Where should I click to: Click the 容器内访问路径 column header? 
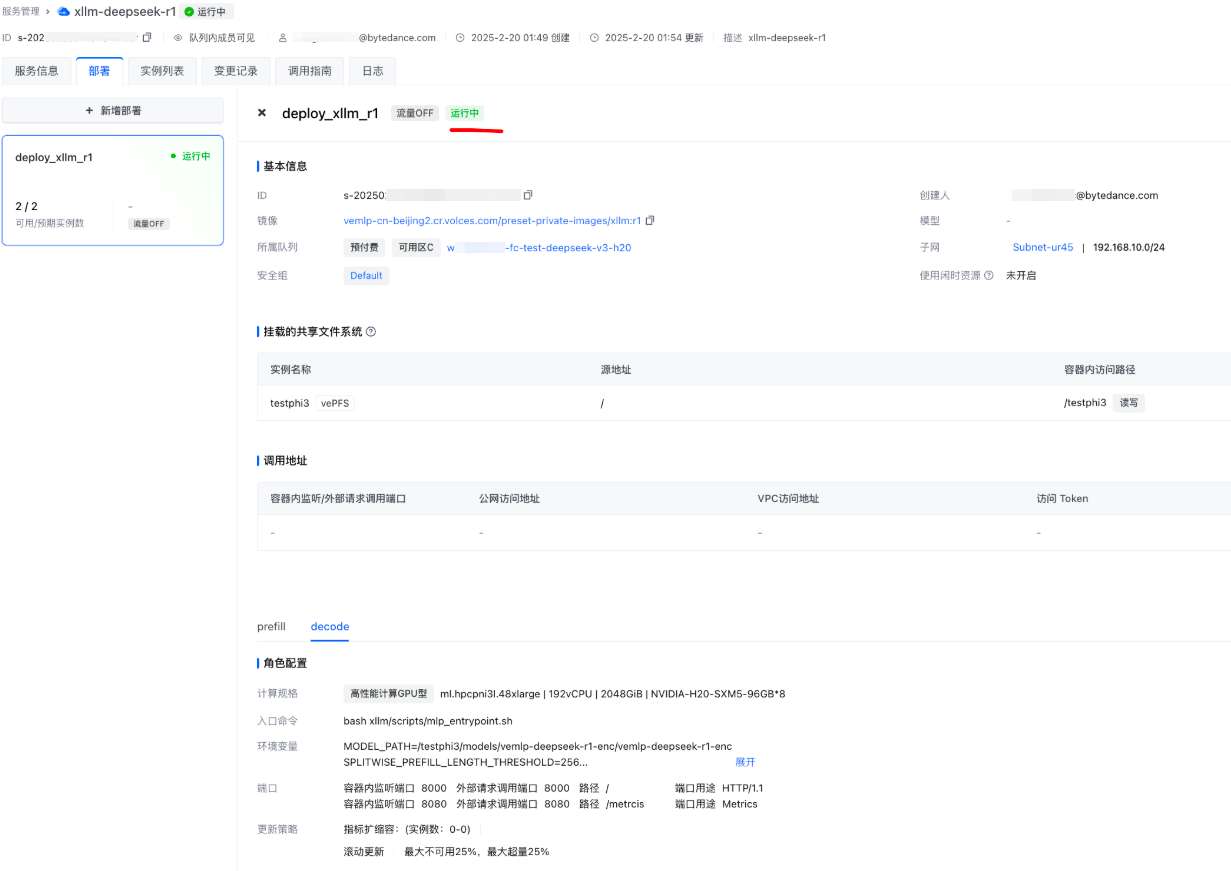(x=1100, y=369)
